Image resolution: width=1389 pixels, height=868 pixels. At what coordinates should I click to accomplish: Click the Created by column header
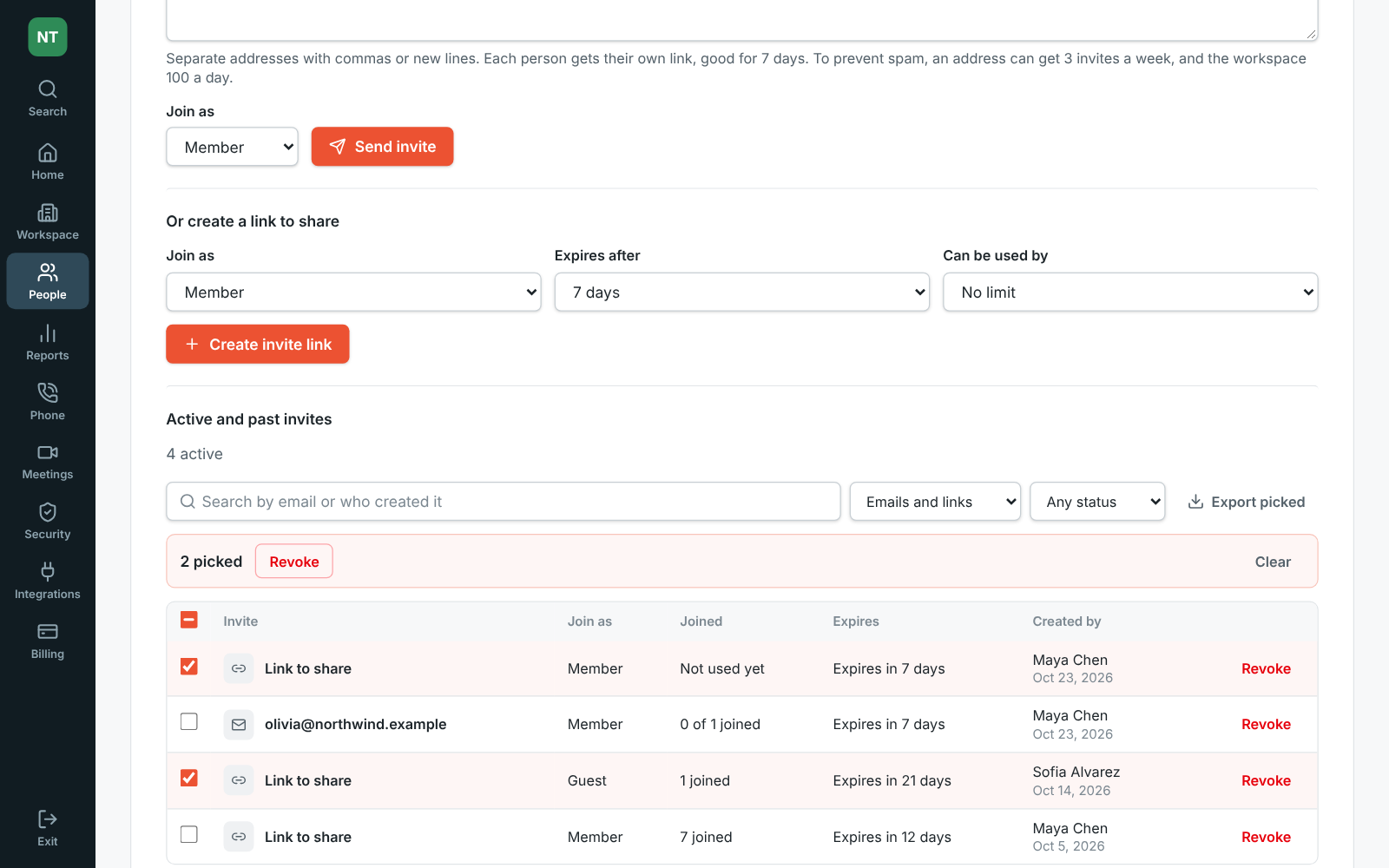[x=1066, y=621]
